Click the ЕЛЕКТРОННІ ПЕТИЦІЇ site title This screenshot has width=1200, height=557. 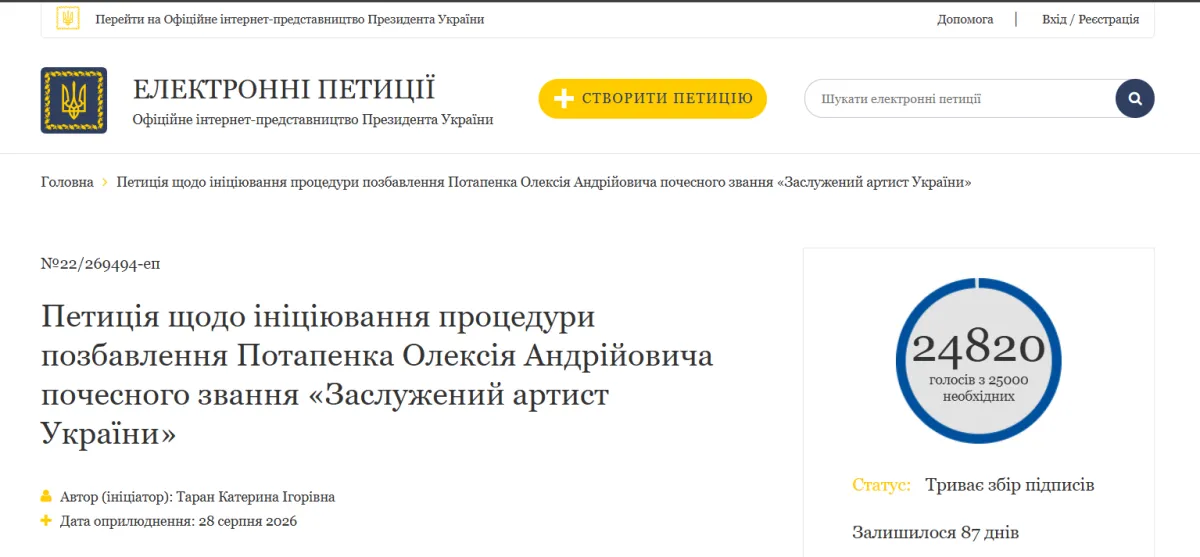284,89
